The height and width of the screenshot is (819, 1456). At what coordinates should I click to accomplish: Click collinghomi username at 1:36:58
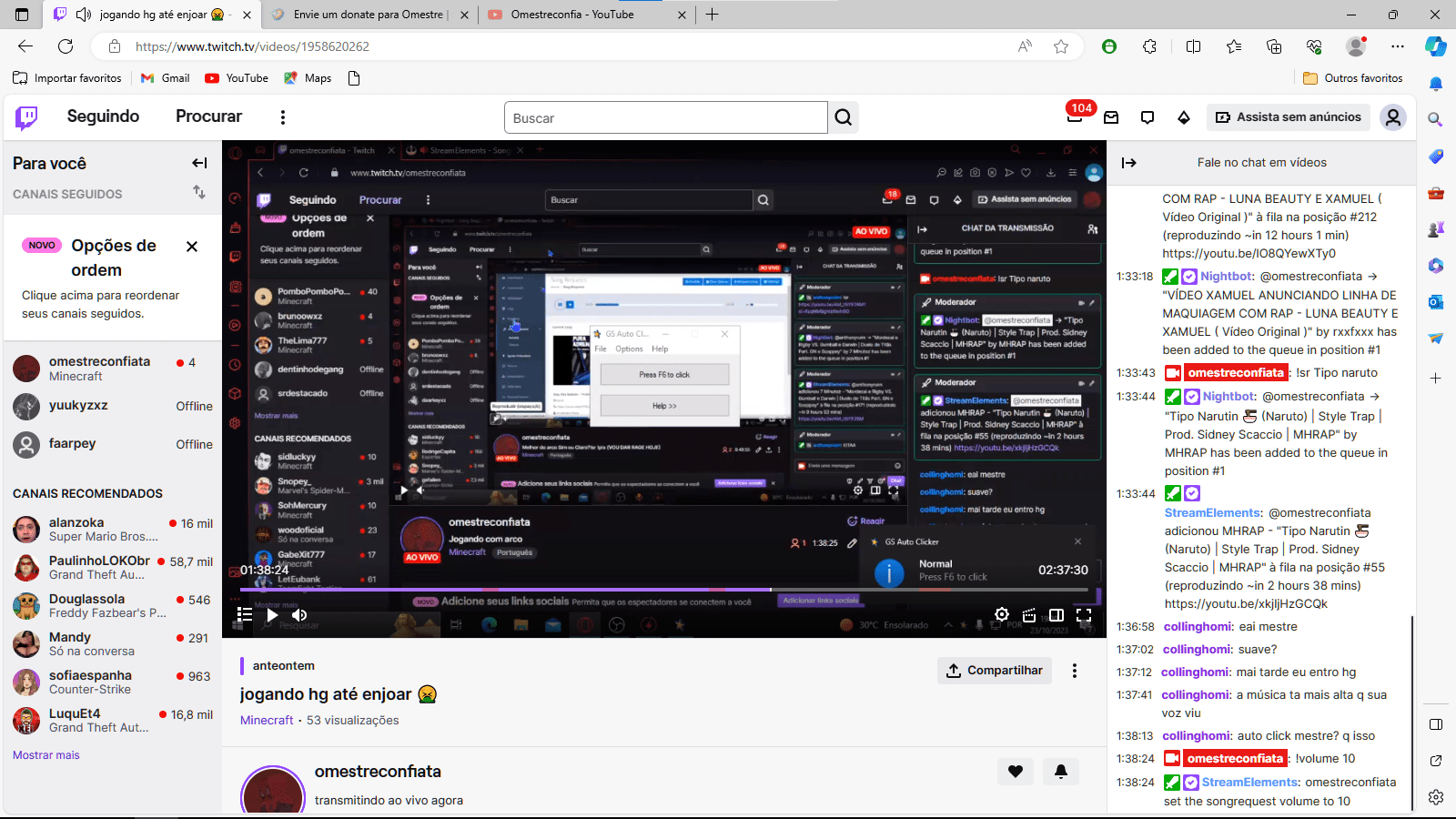point(1198,626)
